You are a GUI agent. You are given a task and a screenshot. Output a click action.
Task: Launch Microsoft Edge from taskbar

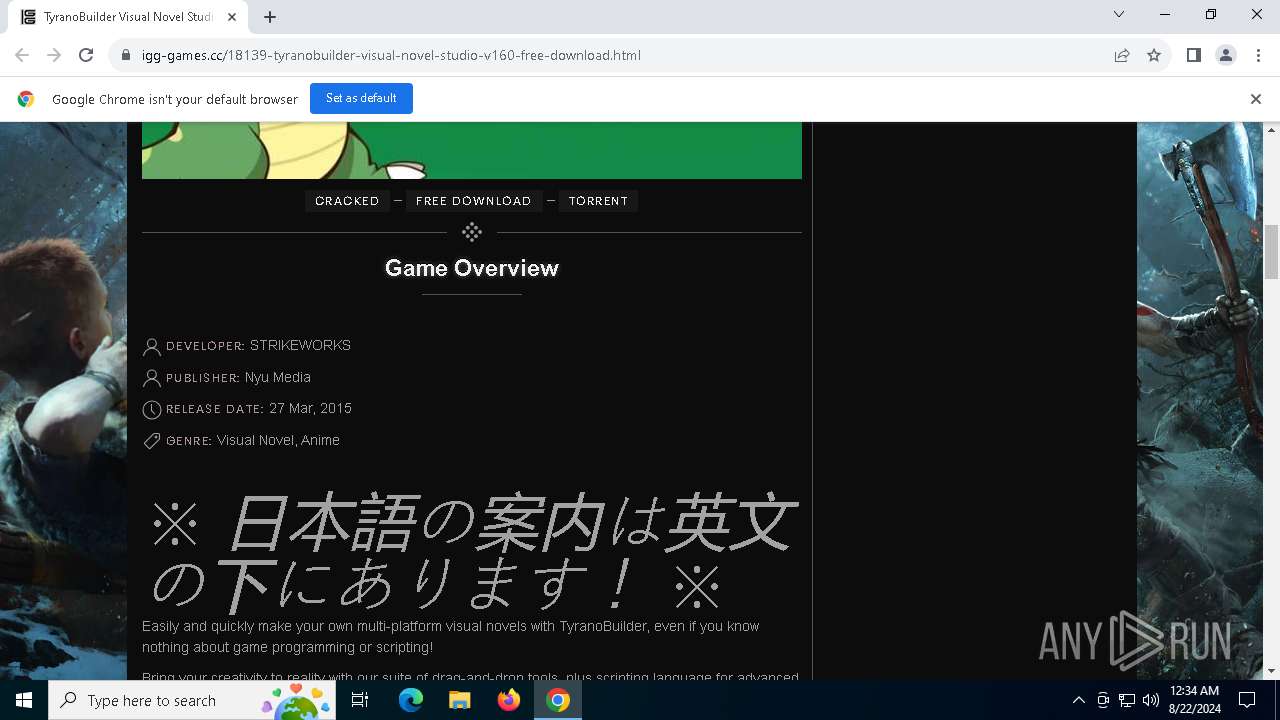point(411,700)
